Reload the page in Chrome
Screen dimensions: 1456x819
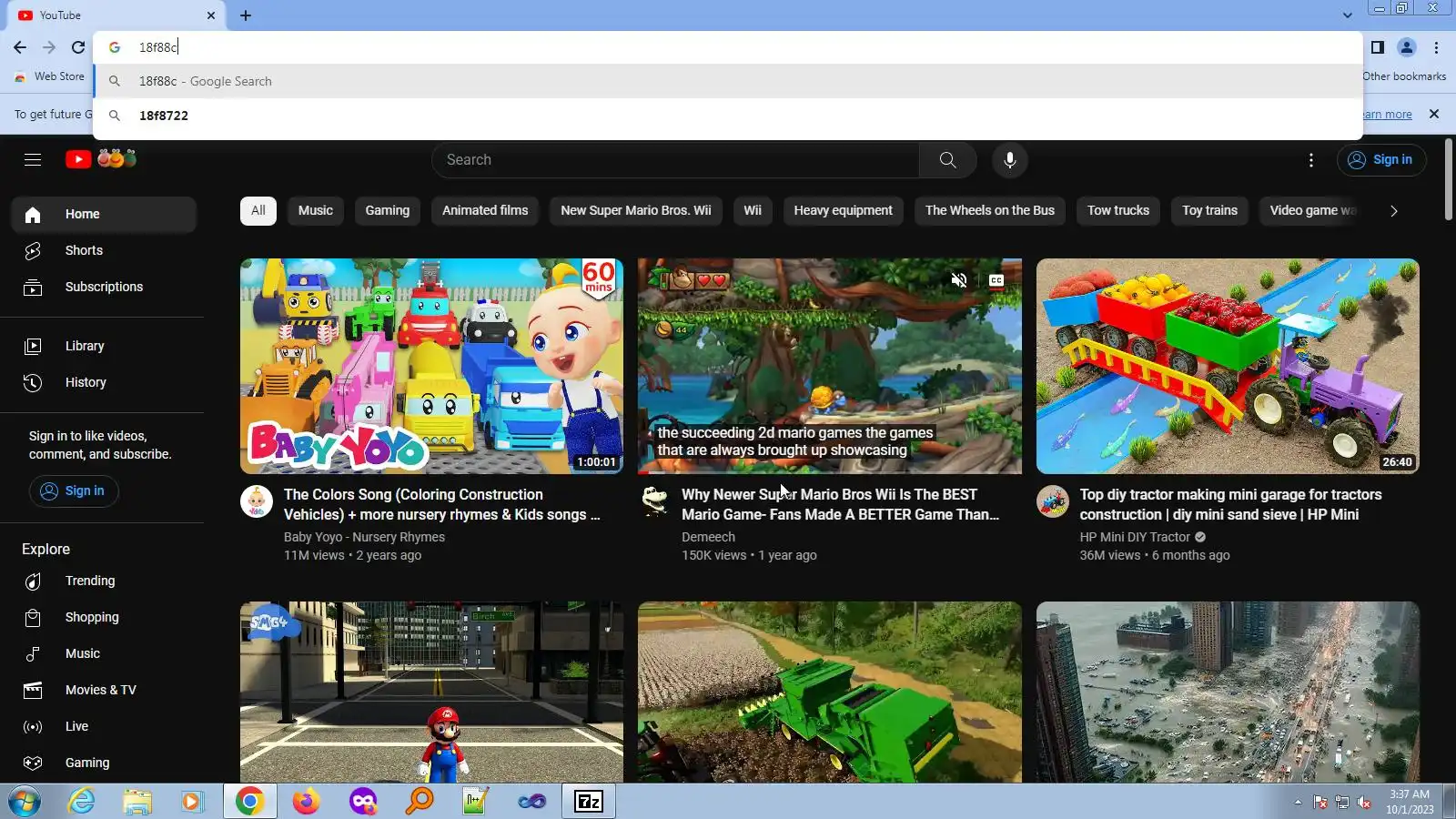tap(78, 47)
